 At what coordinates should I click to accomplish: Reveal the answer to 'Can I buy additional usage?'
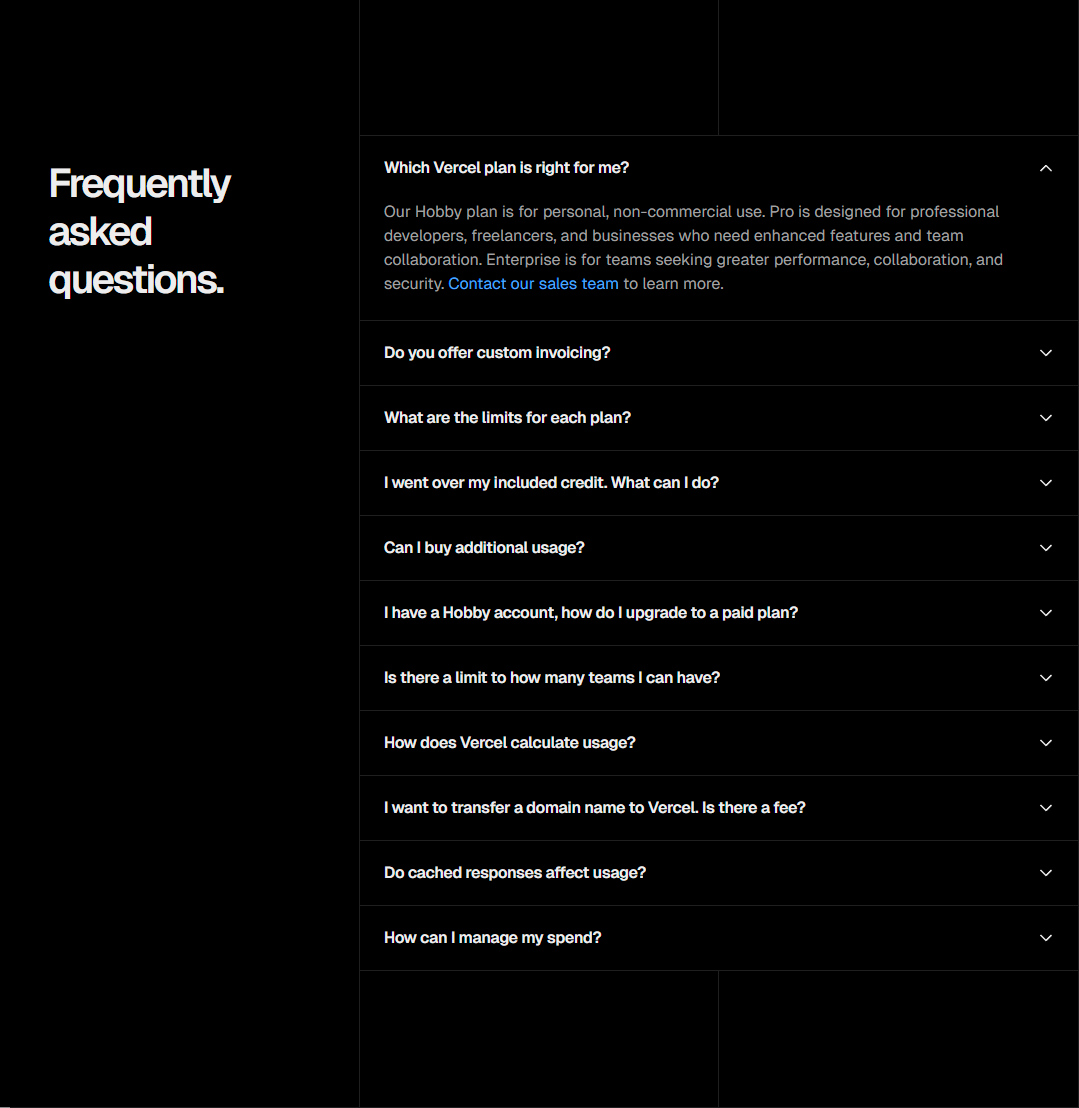coord(484,548)
